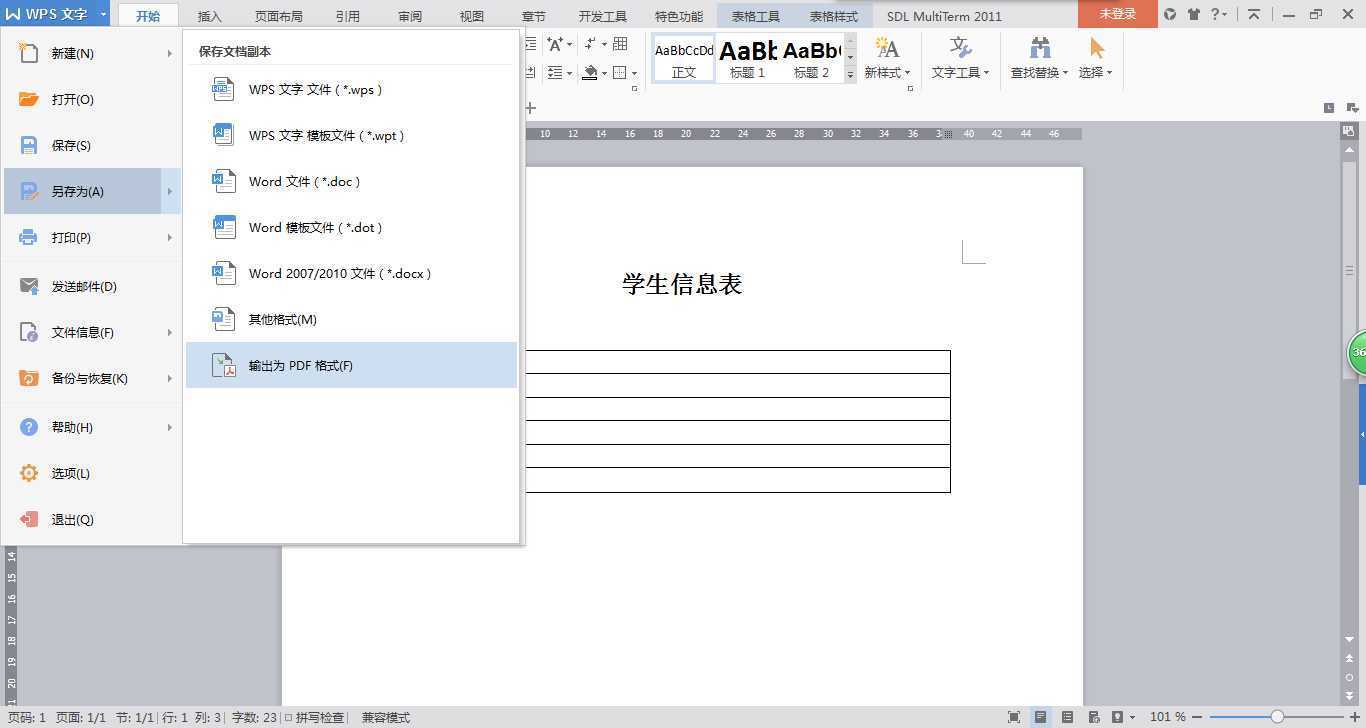Switch to the 插入 (Insert) ribbon tab
The height and width of the screenshot is (728, 1366).
click(x=210, y=16)
